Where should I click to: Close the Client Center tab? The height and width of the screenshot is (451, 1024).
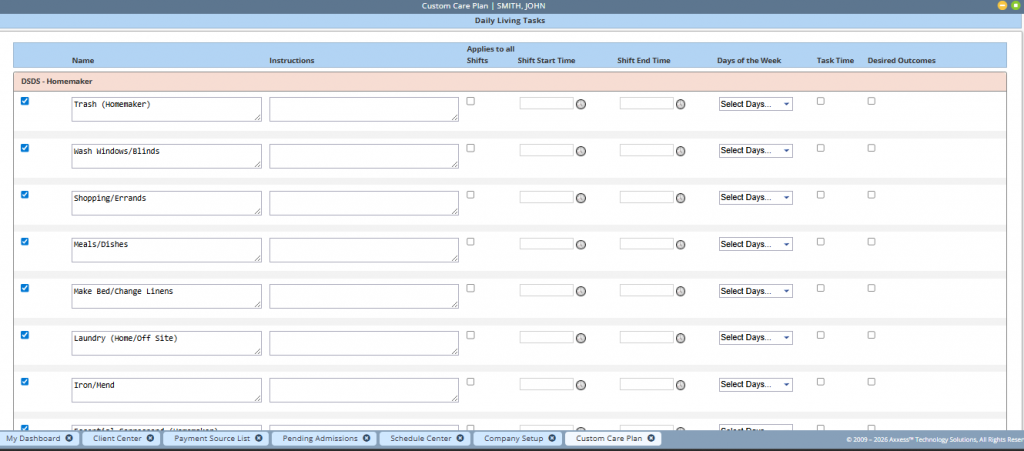(x=150, y=438)
